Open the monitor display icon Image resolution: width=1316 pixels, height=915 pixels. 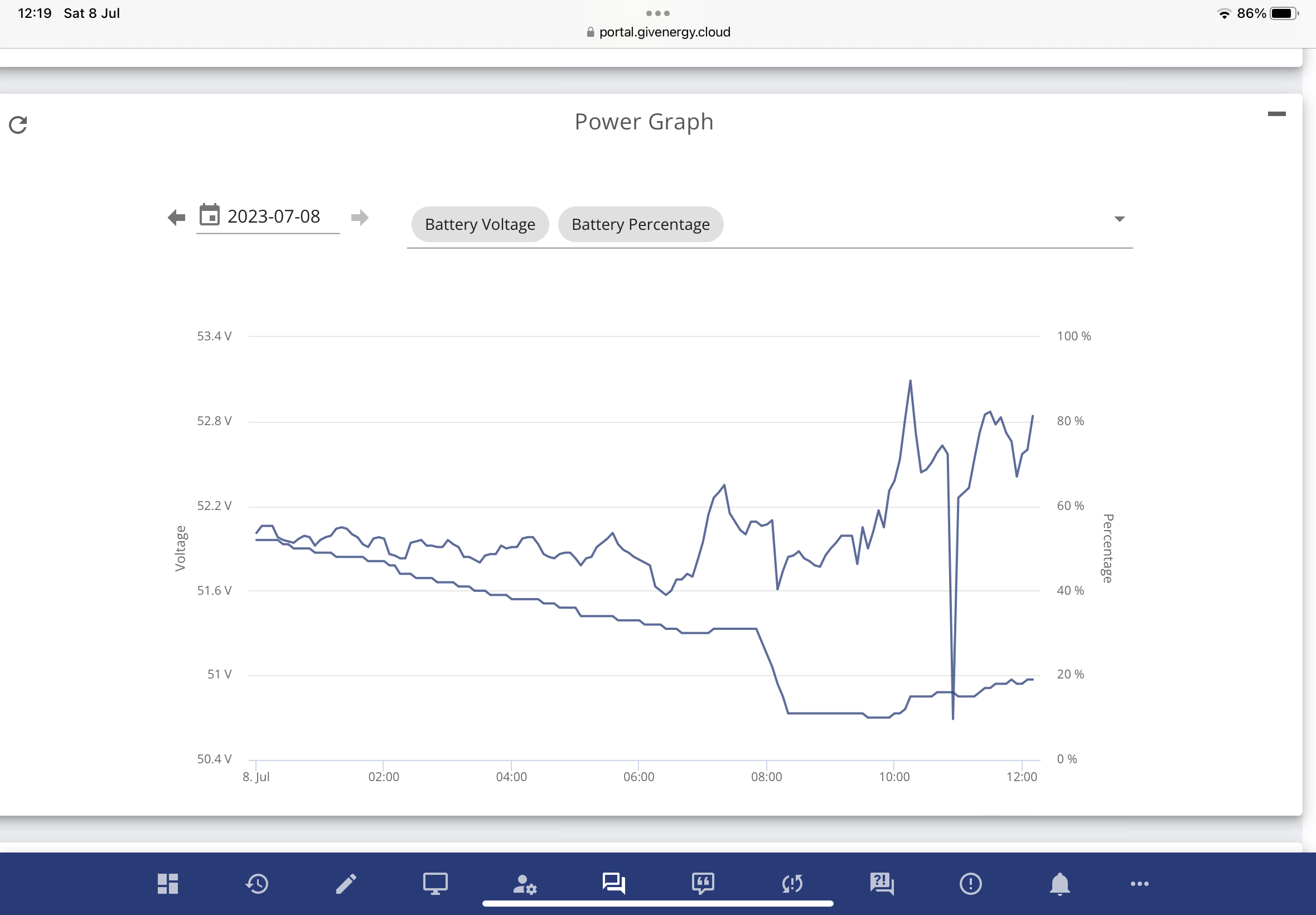[436, 883]
